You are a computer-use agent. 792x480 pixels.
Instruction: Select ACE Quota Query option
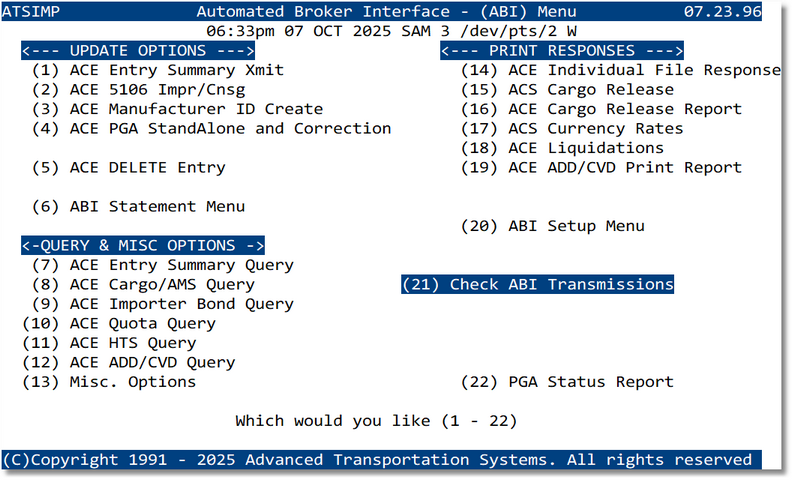coord(118,324)
